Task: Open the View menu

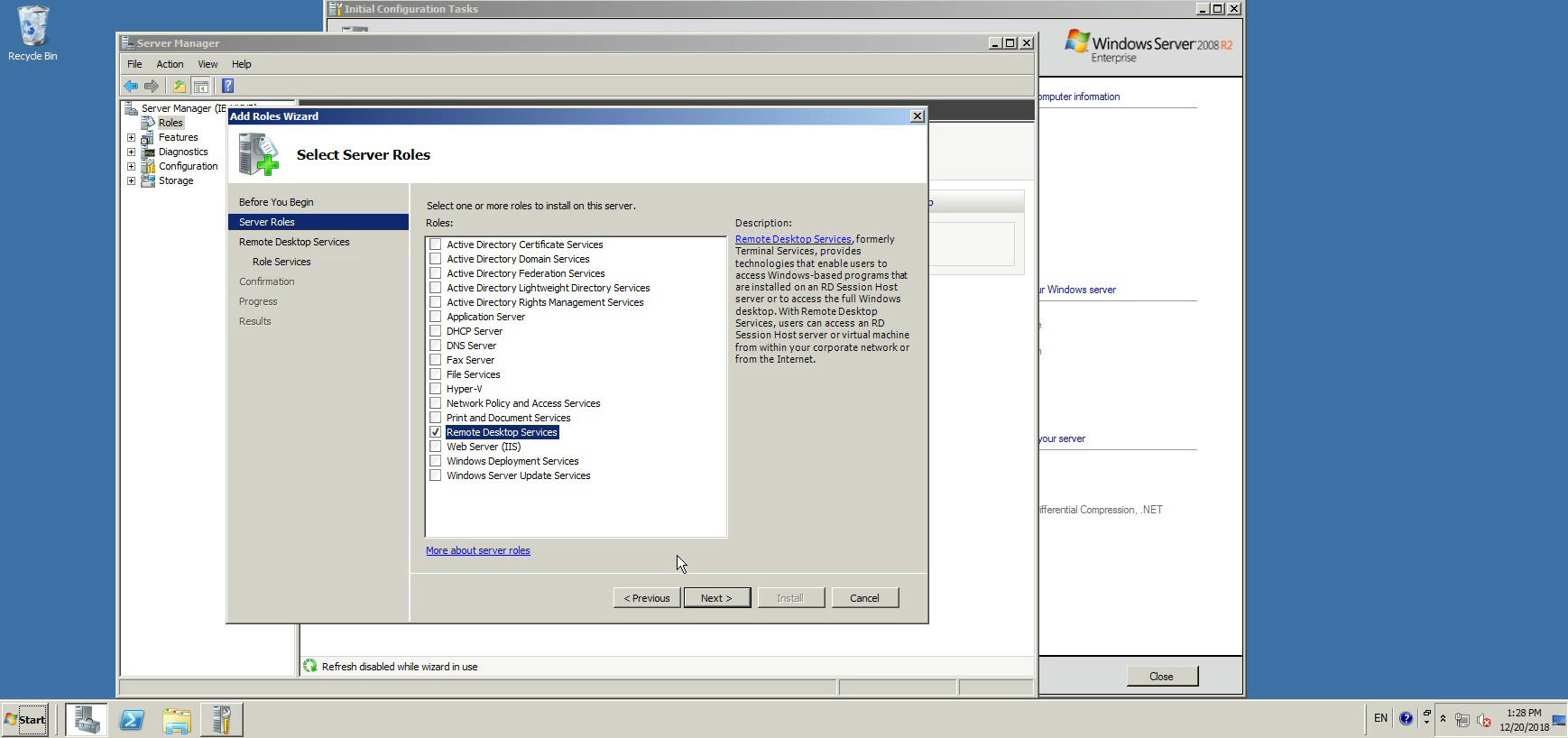Action: pos(208,64)
